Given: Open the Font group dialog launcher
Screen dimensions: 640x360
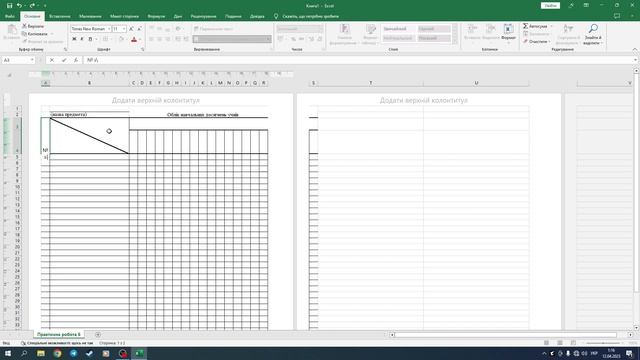Looking at the screenshot, I should 142,49.
